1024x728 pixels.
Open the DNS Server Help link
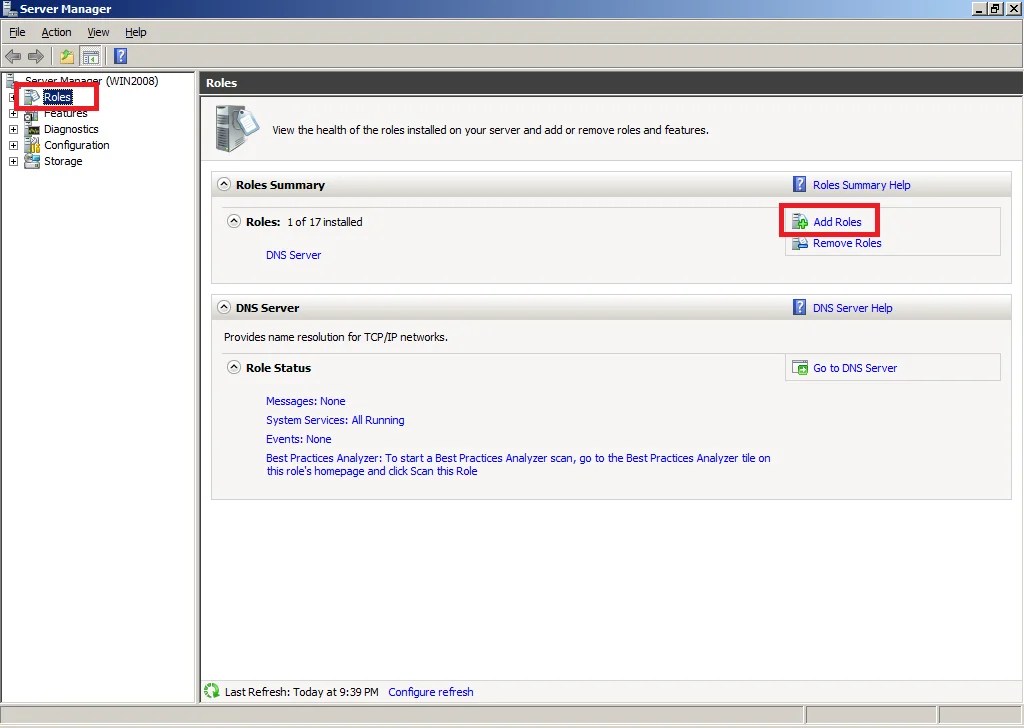point(852,308)
